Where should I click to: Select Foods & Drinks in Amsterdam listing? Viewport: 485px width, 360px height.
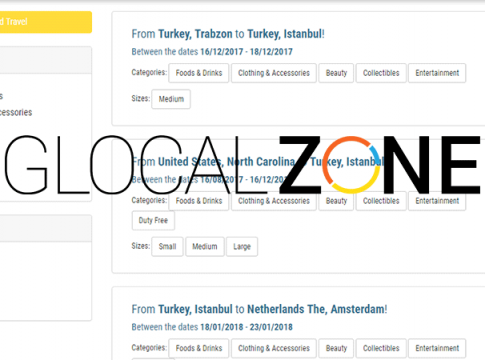[199, 348]
